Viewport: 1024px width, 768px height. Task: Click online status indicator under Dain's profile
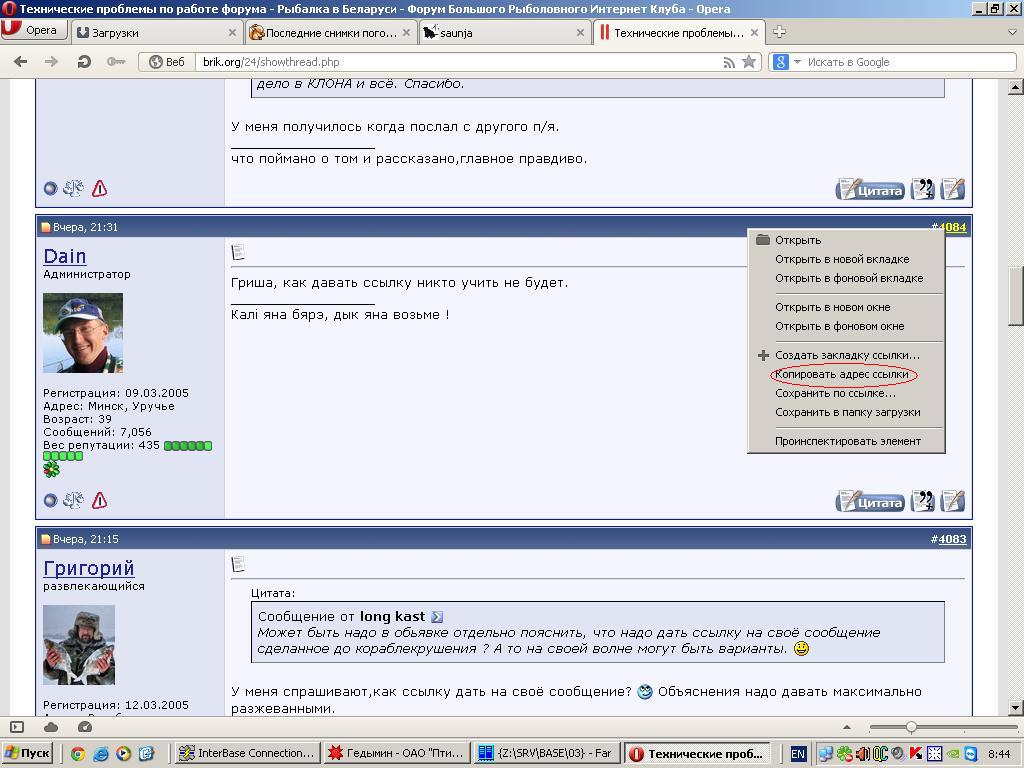[51, 500]
